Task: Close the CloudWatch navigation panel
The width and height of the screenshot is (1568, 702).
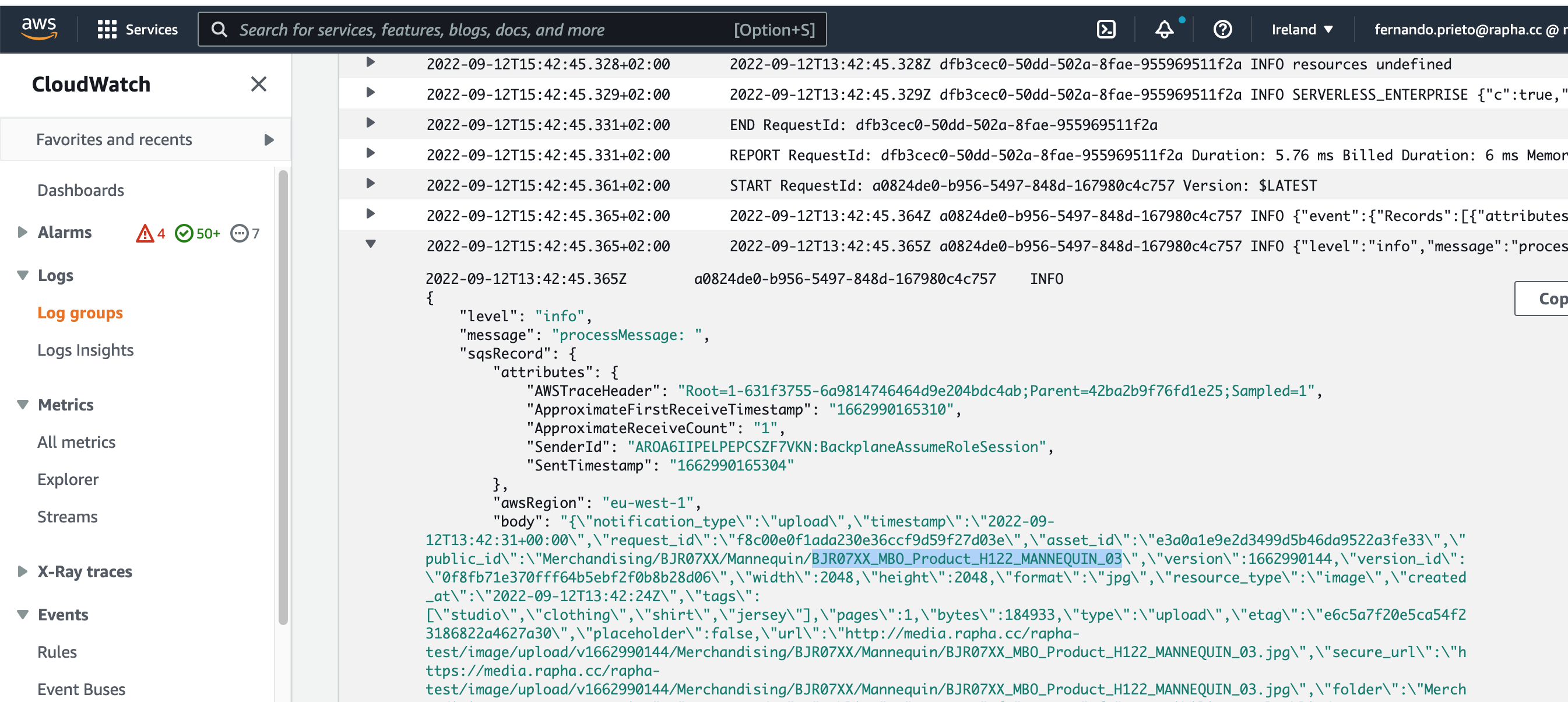Action: tap(259, 84)
